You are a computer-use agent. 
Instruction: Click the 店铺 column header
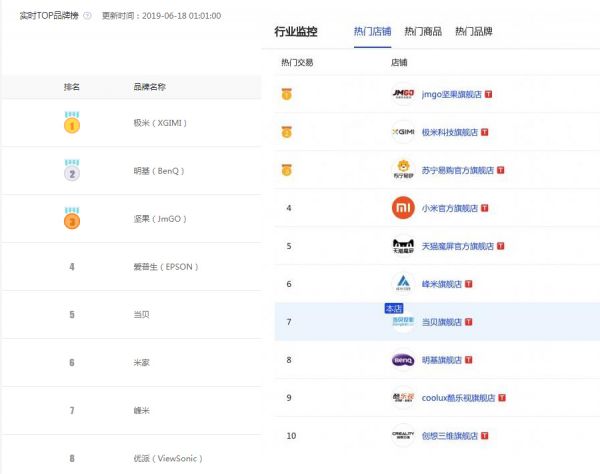[399, 62]
